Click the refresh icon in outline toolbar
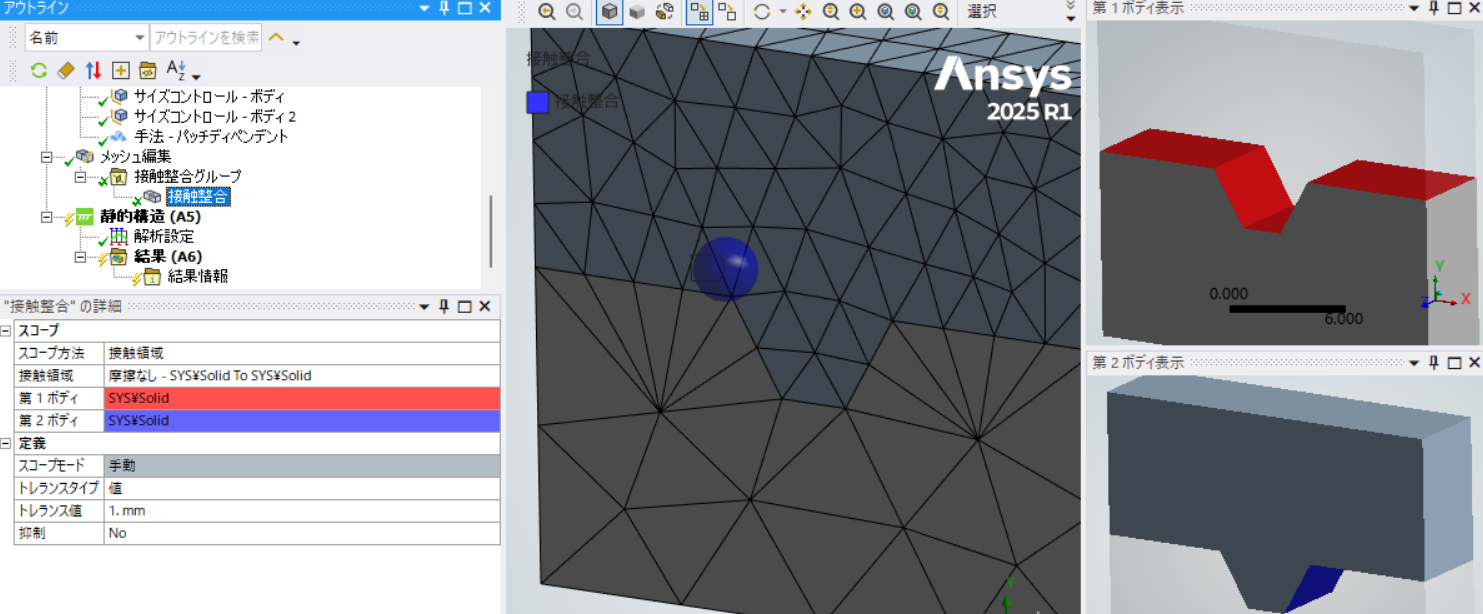The height and width of the screenshot is (614, 1483). (38, 70)
